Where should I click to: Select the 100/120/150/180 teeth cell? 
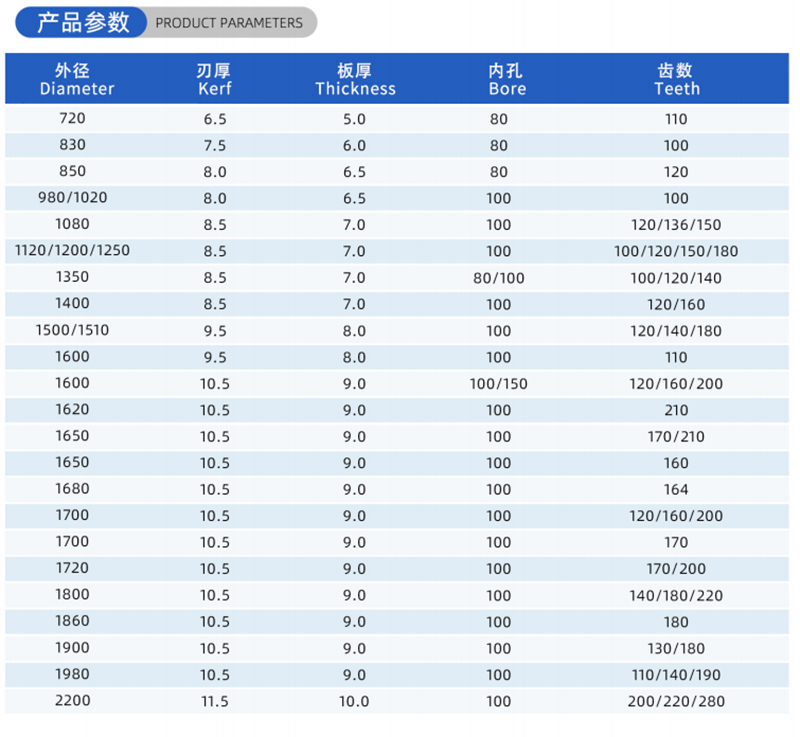click(x=676, y=251)
